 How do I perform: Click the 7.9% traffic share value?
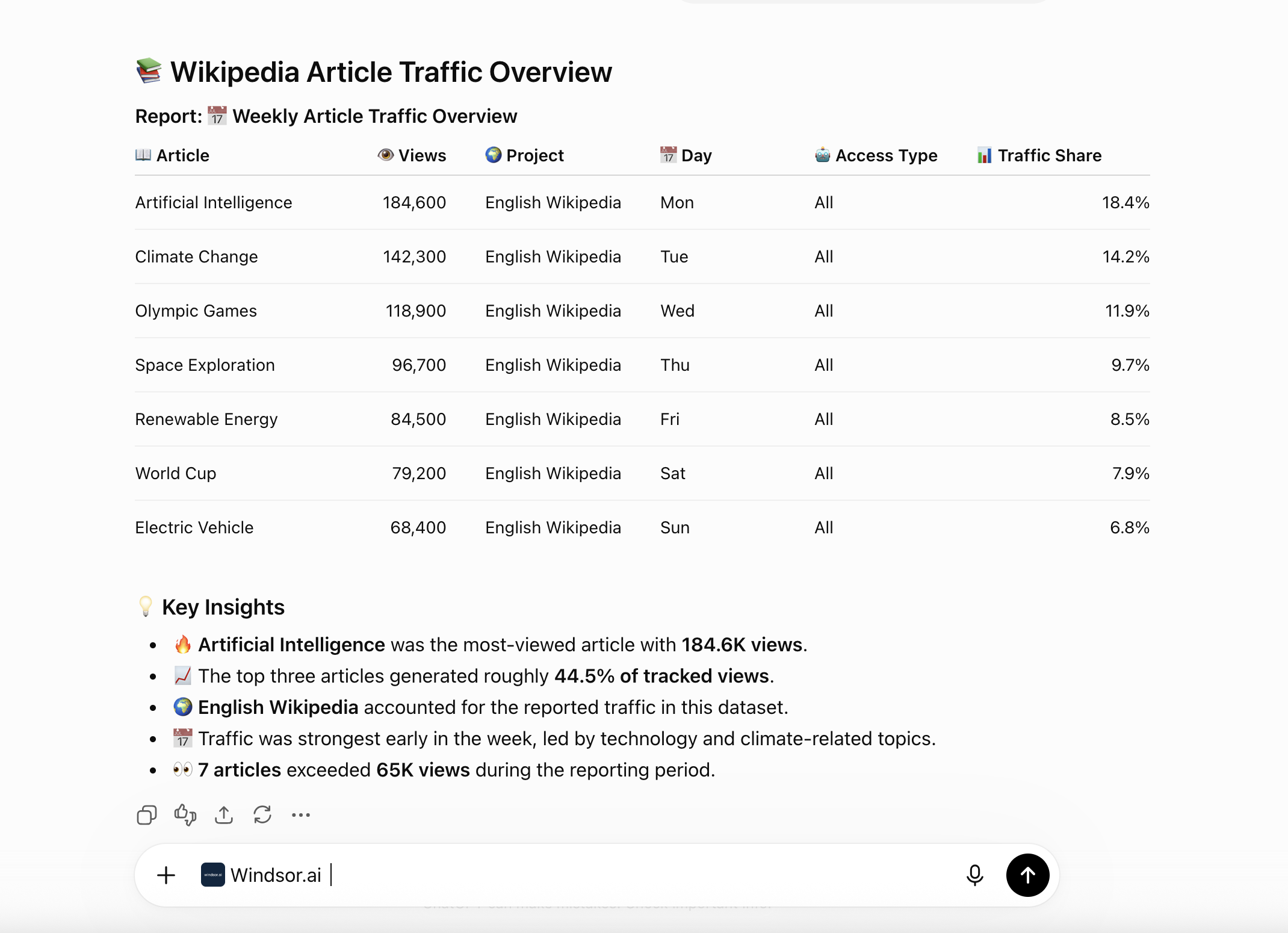tap(1130, 474)
